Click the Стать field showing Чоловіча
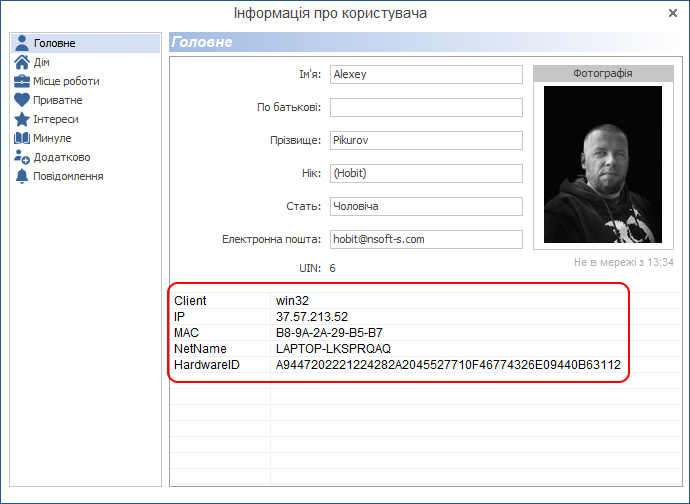 coord(426,206)
